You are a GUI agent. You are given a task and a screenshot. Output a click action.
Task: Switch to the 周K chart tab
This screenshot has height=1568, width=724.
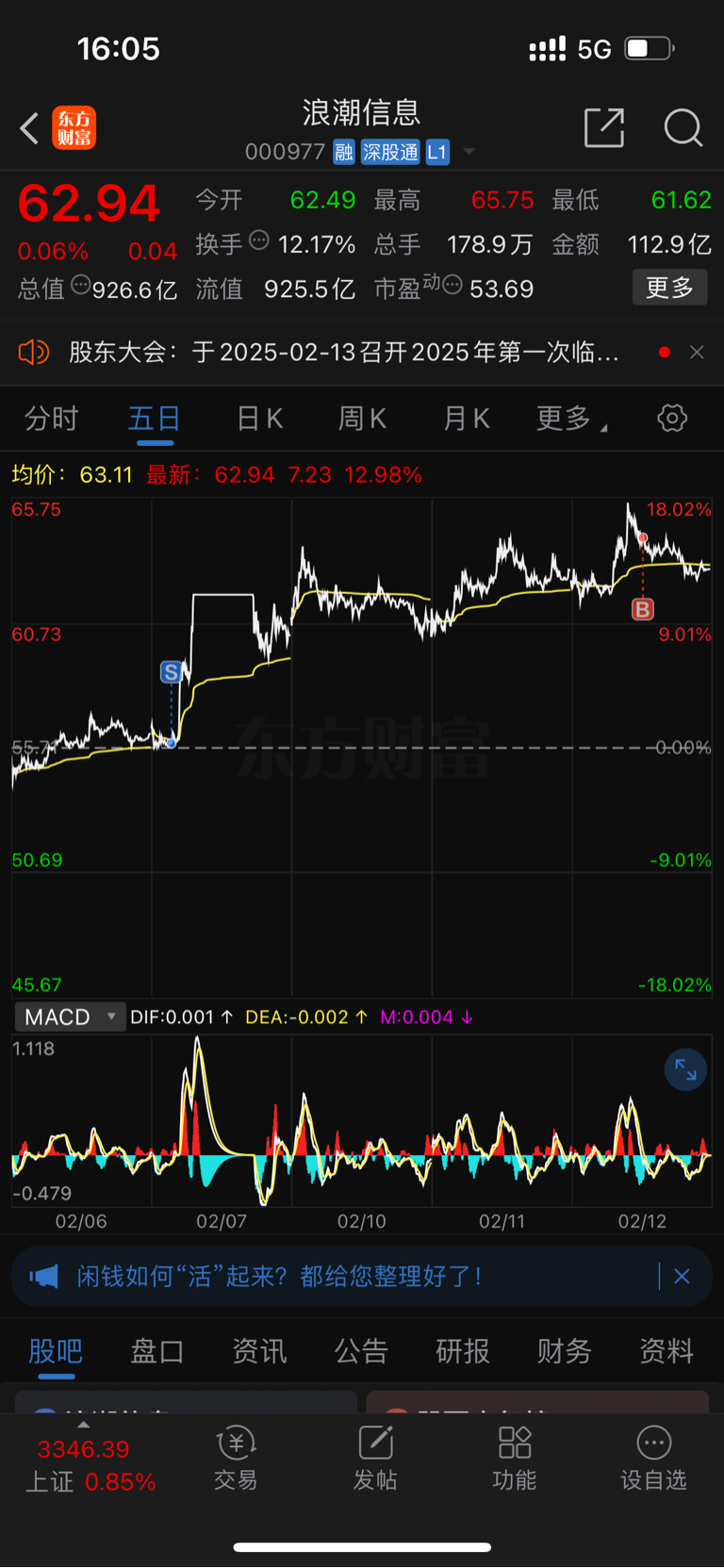coord(362,419)
